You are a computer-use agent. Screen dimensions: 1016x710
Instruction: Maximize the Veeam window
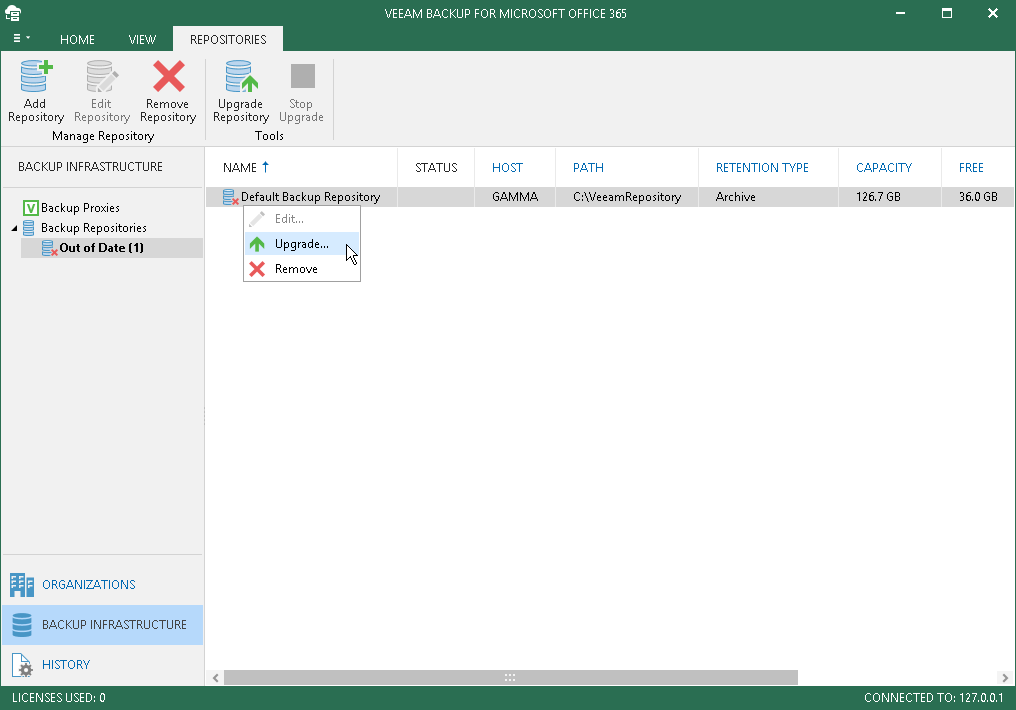(947, 13)
